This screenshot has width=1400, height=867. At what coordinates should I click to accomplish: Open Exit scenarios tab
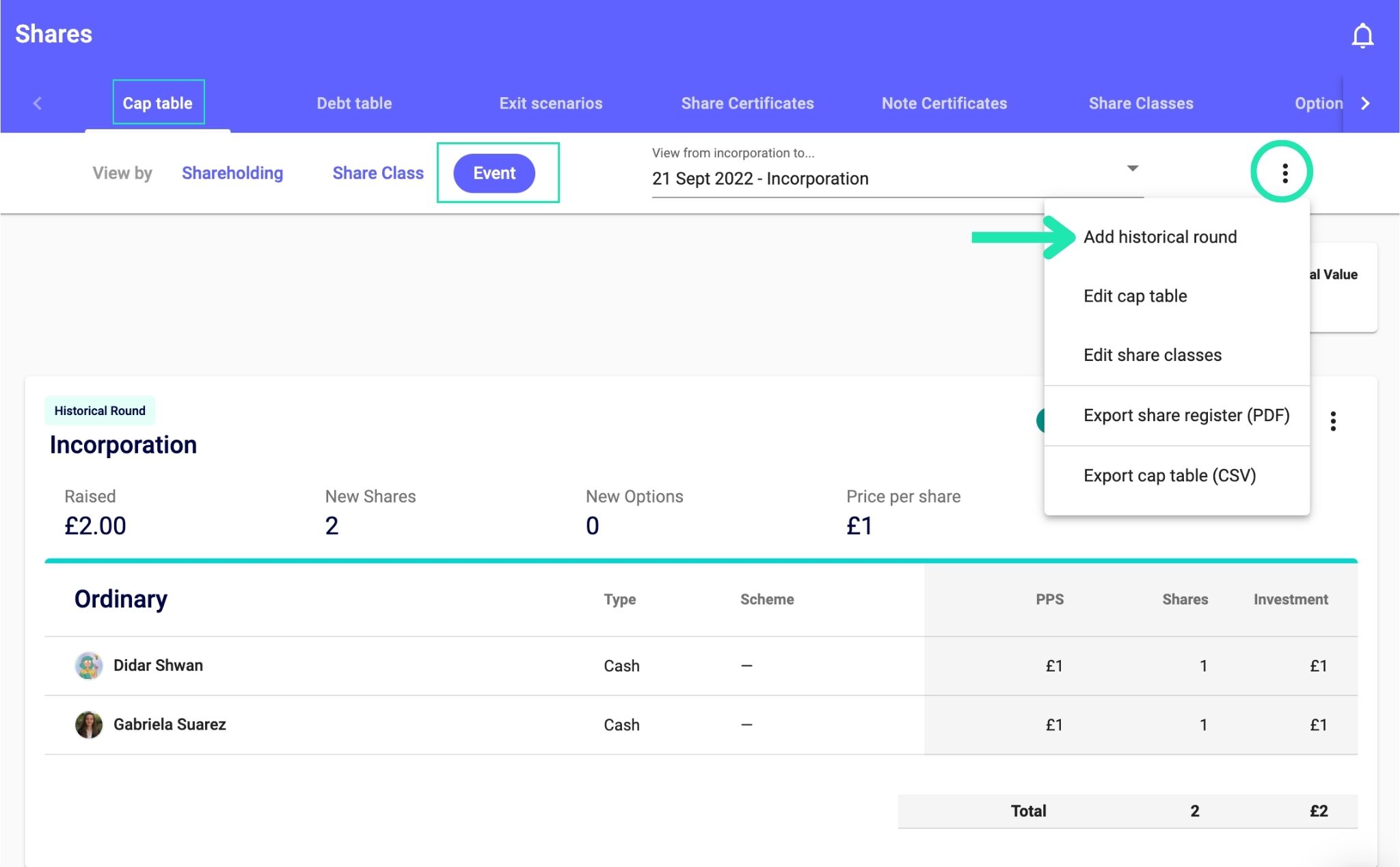pyautogui.click(x=550, y=103)
